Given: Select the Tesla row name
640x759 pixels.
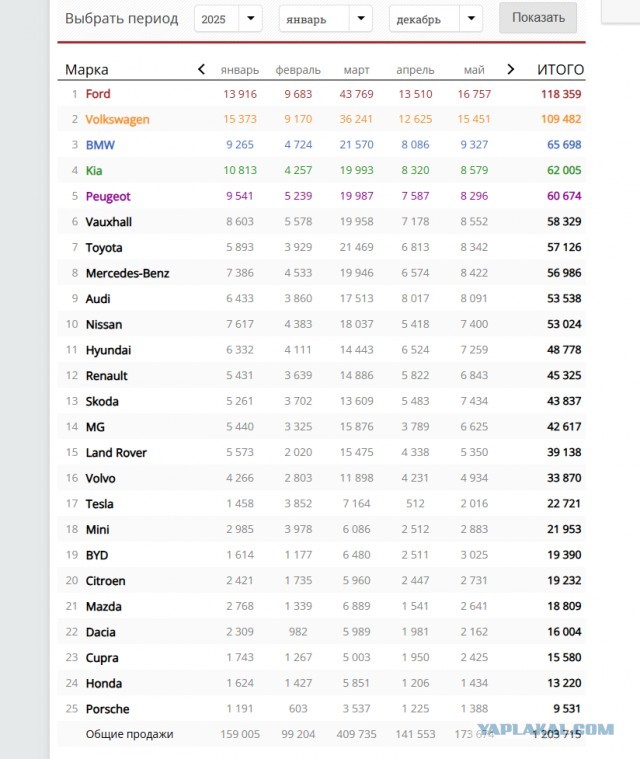Looking at the screenshot, I should 99,504.
